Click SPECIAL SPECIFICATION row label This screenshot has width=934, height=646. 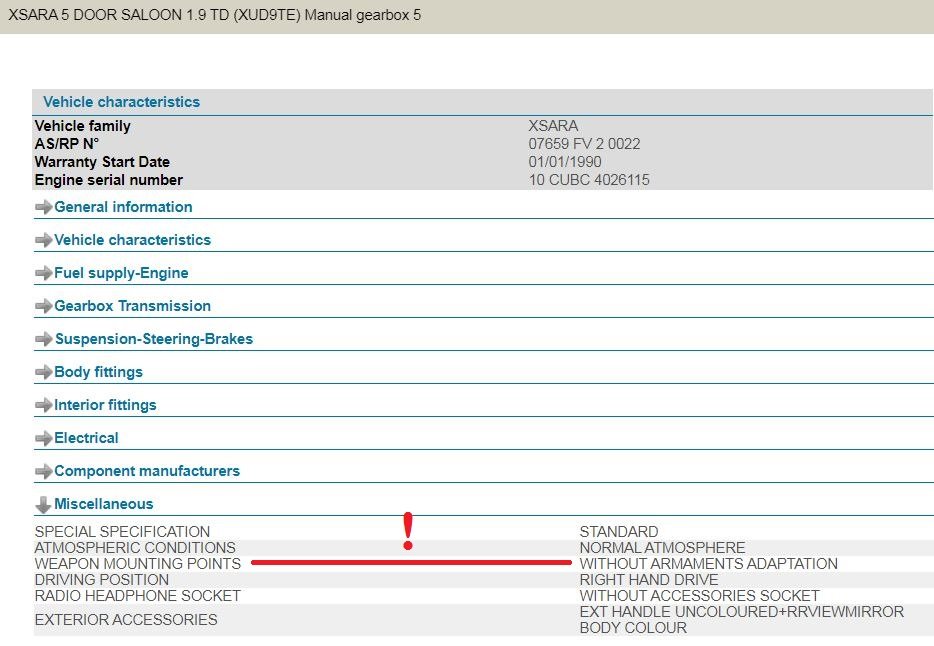(x=122, y=532)
